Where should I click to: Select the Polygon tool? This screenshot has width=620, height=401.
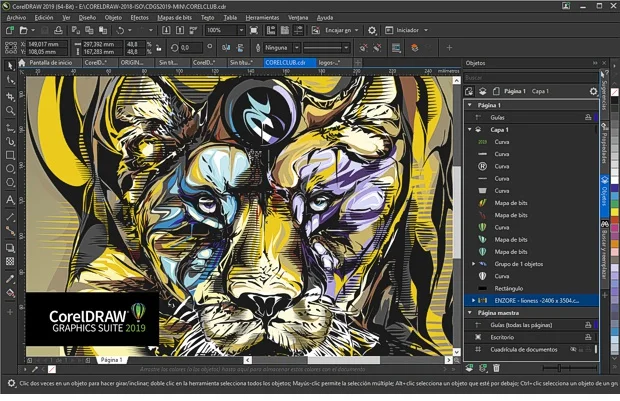pos(10,183)
